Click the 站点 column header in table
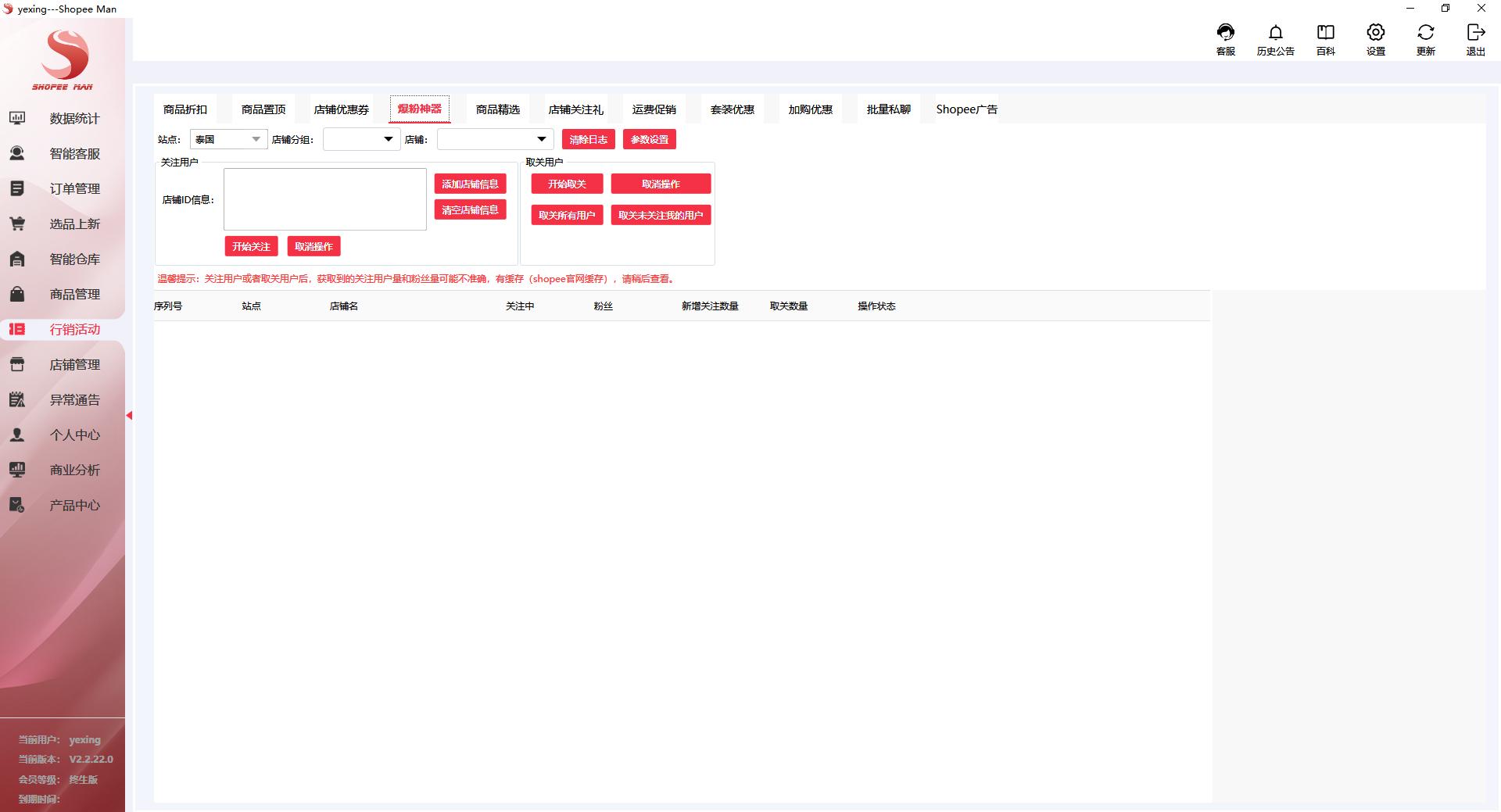1501x812 pixels. pos(252,306)
